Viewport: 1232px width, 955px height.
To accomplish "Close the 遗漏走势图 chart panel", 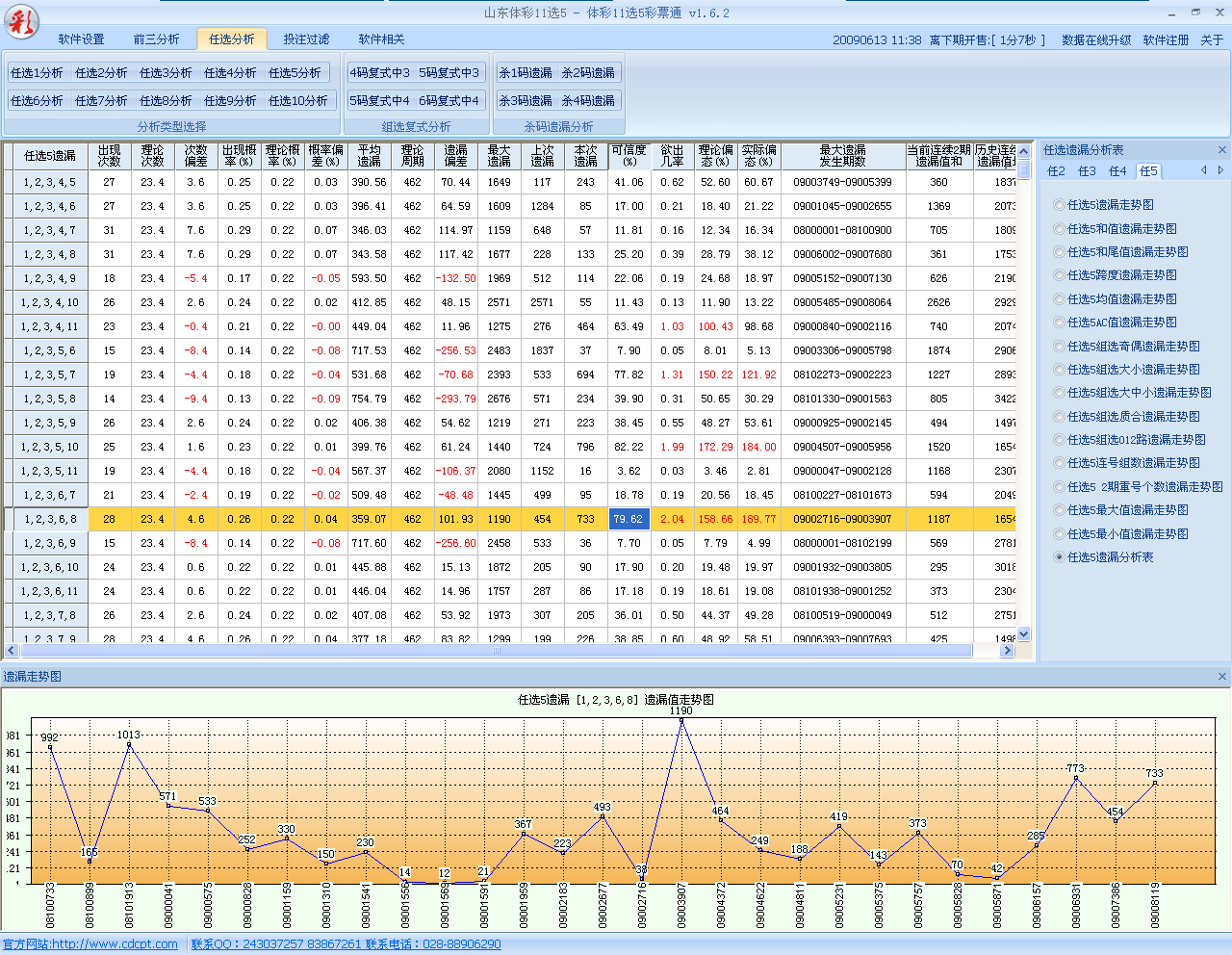I will 1222,677.
